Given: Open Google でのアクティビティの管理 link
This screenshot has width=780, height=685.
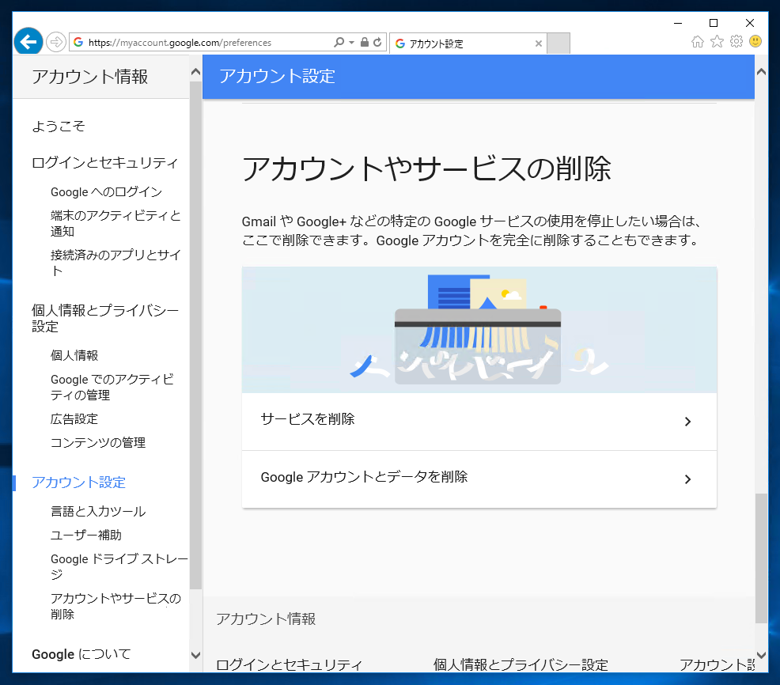Looking at the screenshot, I should click(x=112, y=387).
